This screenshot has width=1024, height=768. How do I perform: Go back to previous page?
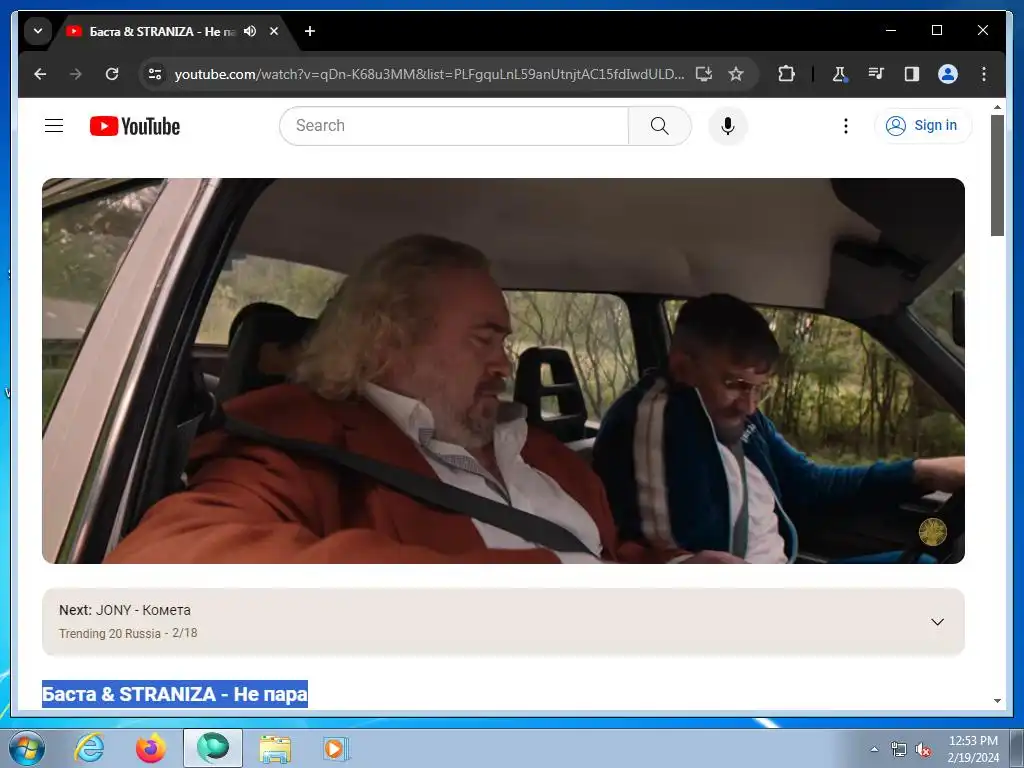click(40, 74)
